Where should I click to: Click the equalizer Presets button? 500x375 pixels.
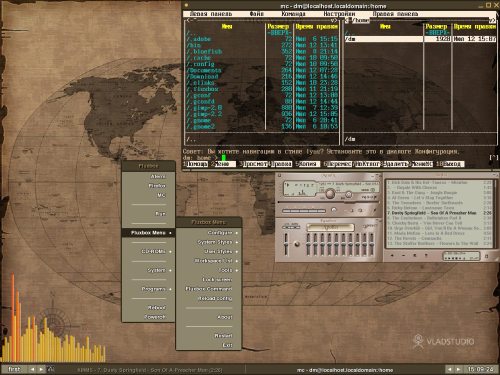point(369,226)
